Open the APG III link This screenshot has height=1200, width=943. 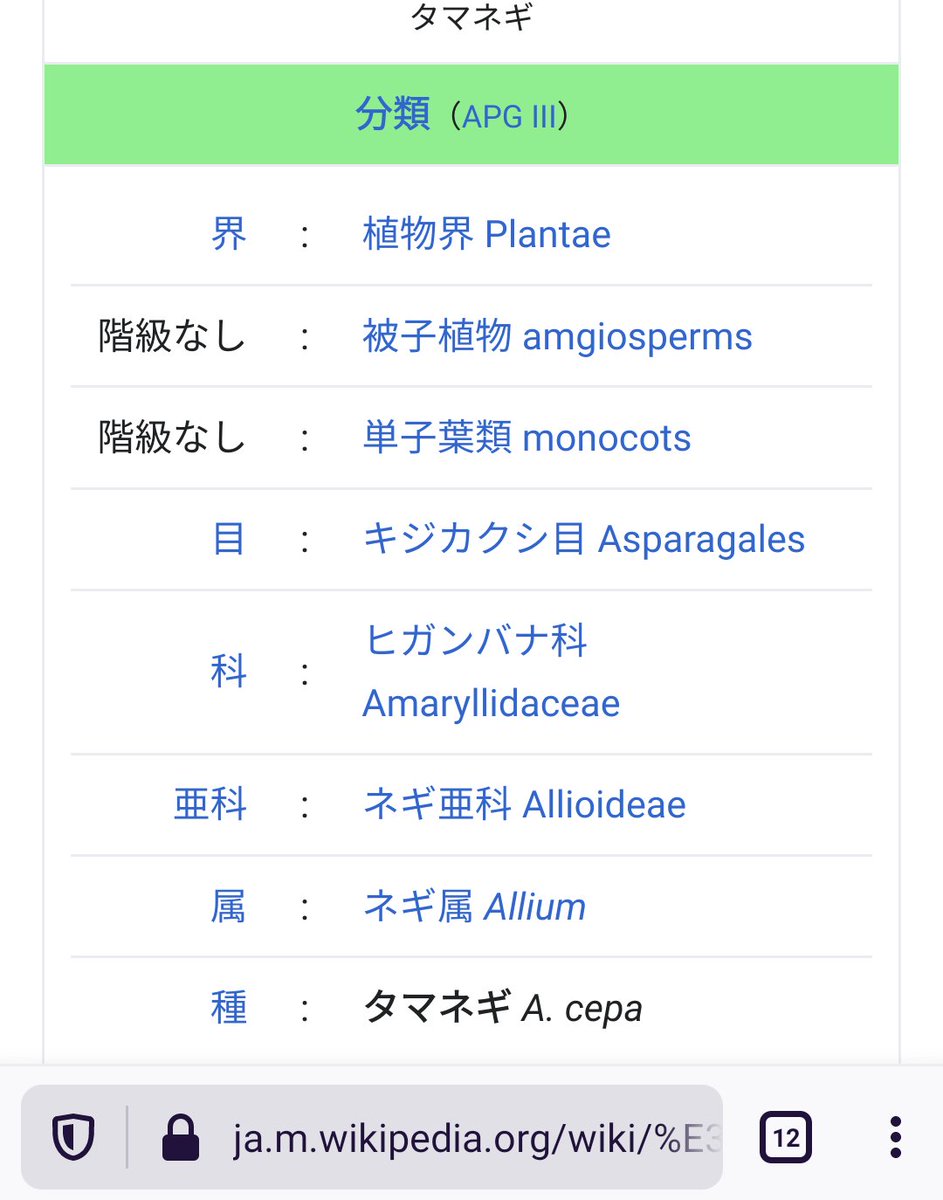coord(509,116)
